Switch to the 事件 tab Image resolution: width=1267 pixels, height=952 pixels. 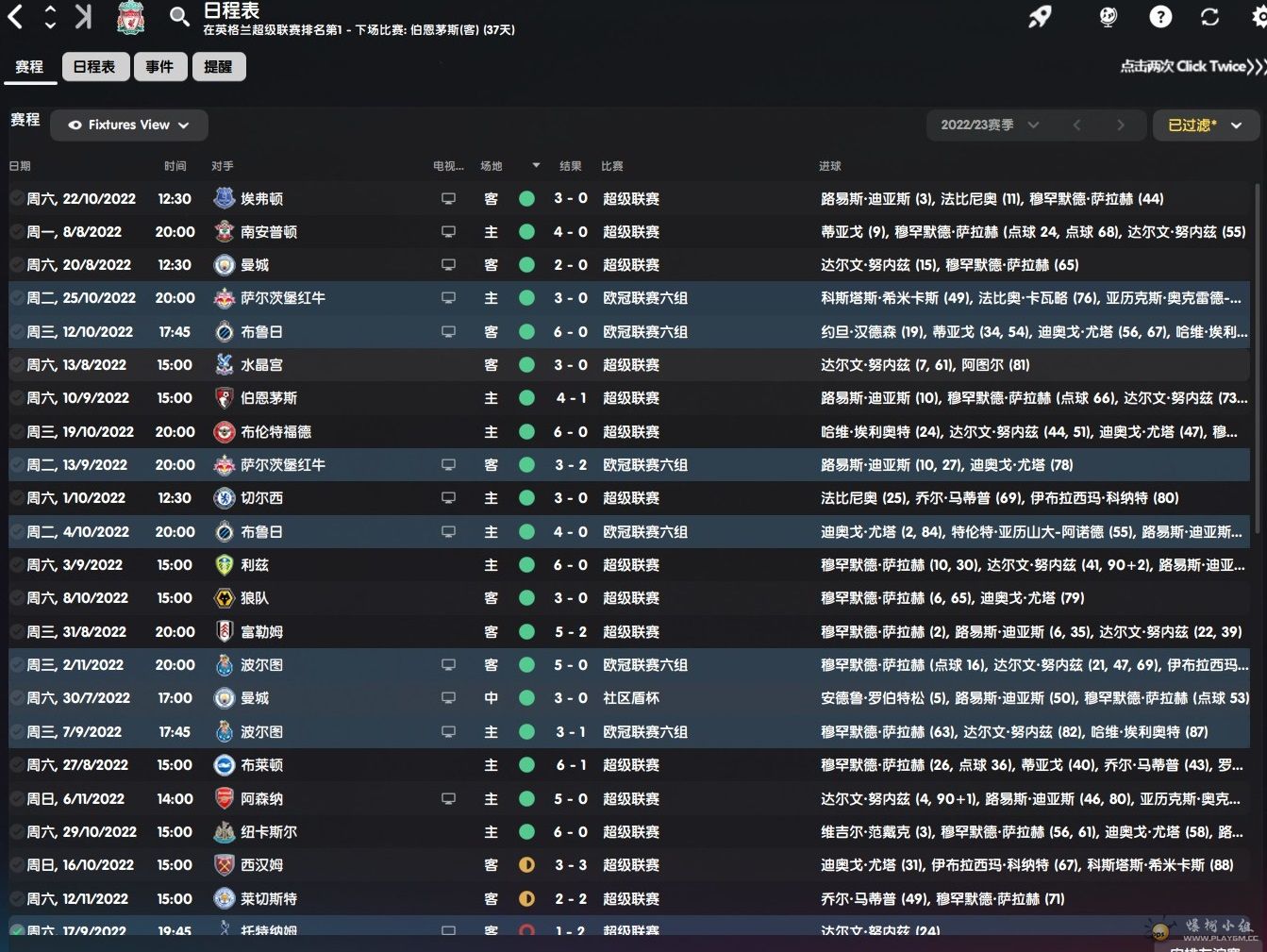coord(160,67)
